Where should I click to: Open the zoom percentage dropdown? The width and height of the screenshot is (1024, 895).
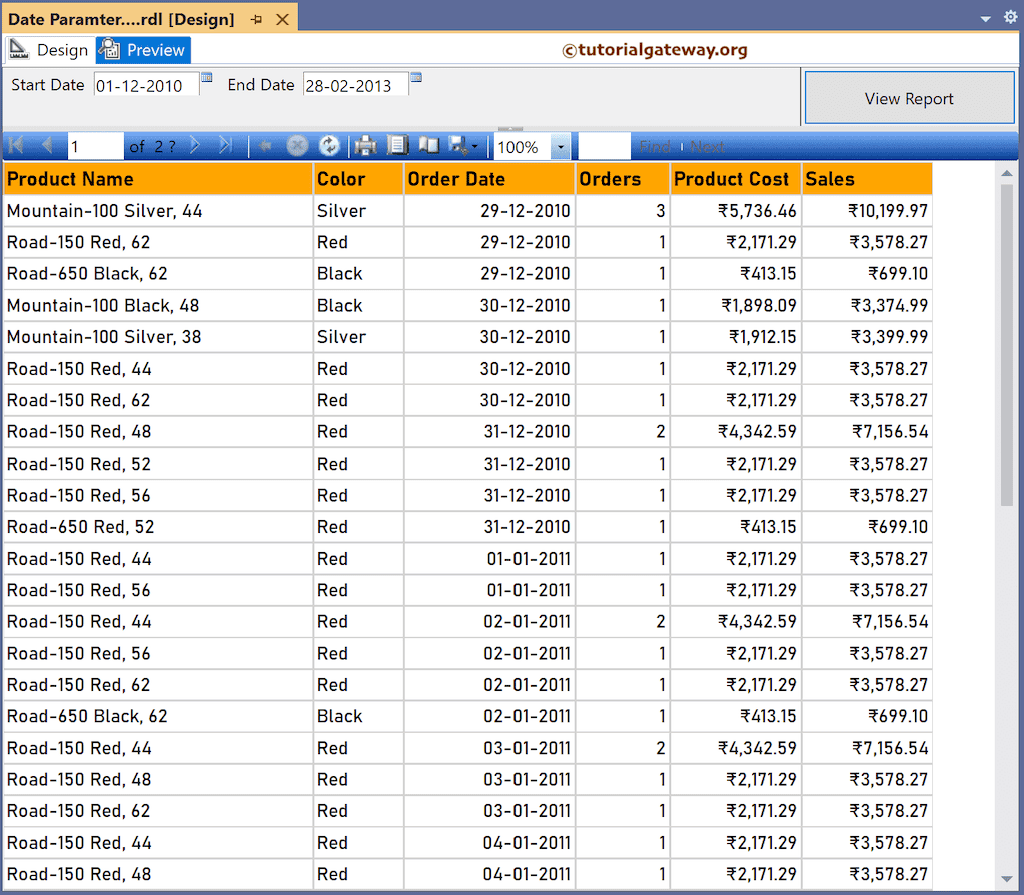[x=560, y=146]
